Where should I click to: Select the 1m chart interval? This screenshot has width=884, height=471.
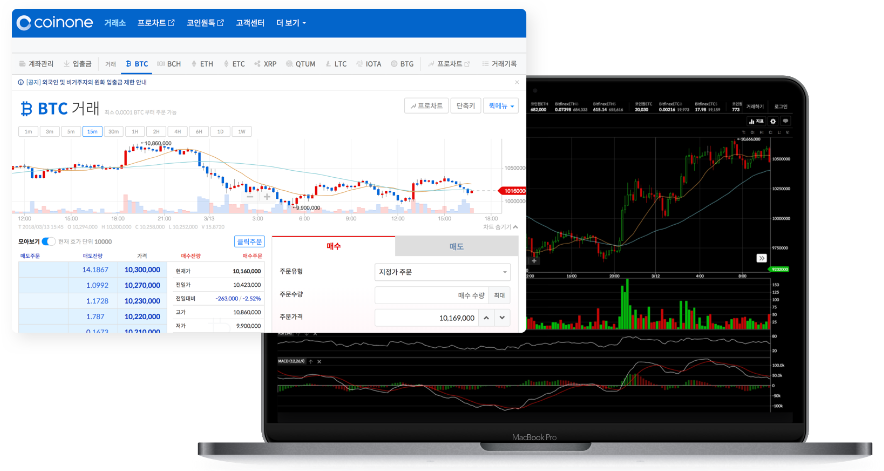click(28, 131)
